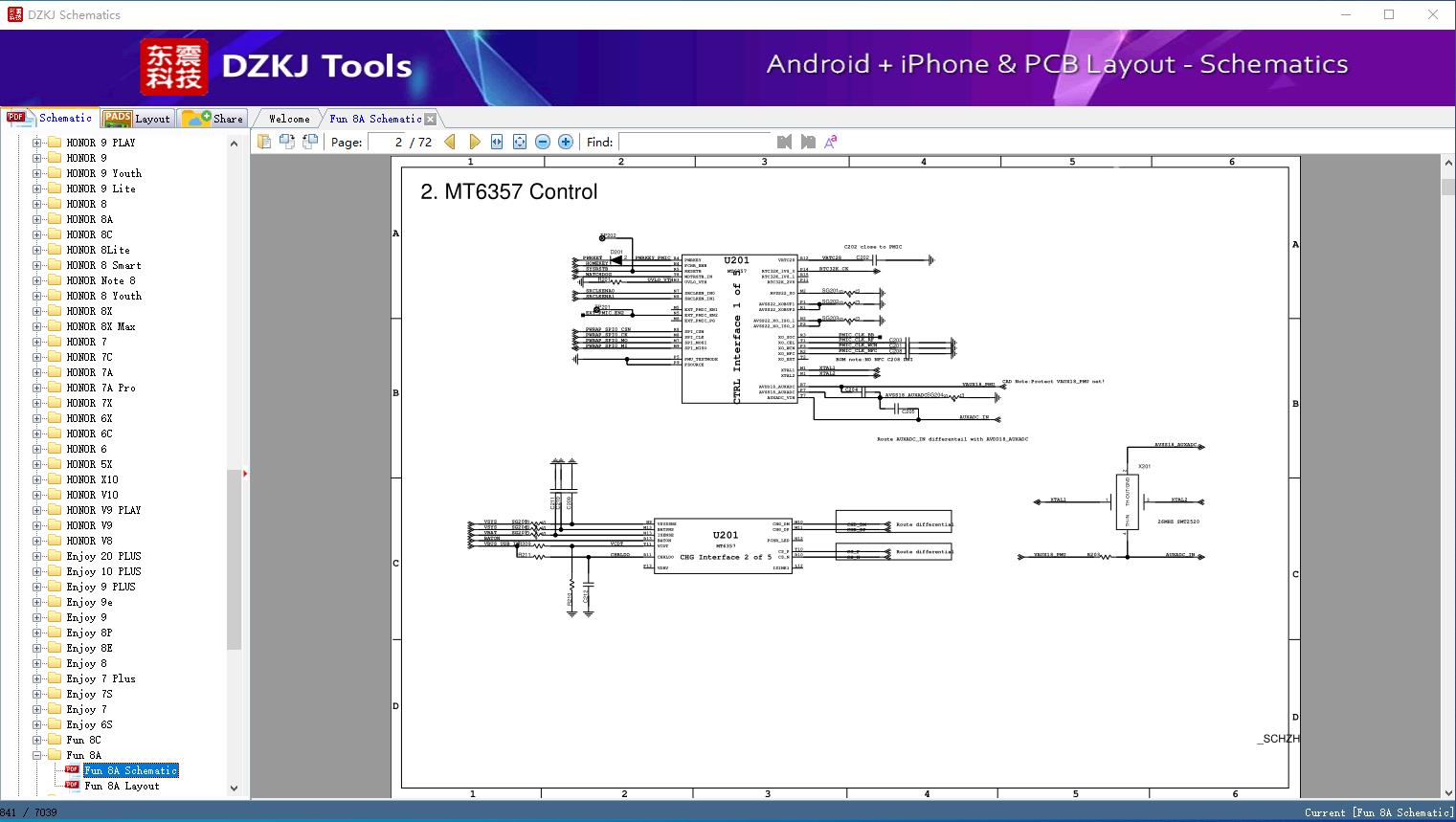Collapse the Fun 8A folder
Viewport: 1456px width, 822px height.
tap(37, 755)
